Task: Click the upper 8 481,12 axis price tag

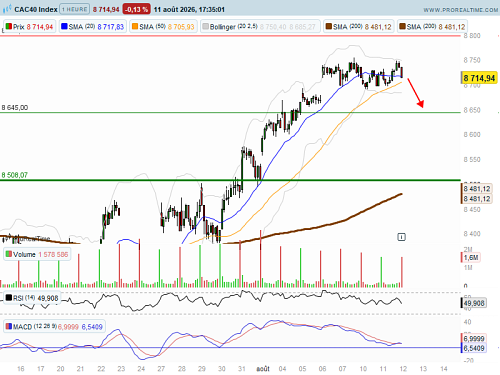Action: (477, 189)
